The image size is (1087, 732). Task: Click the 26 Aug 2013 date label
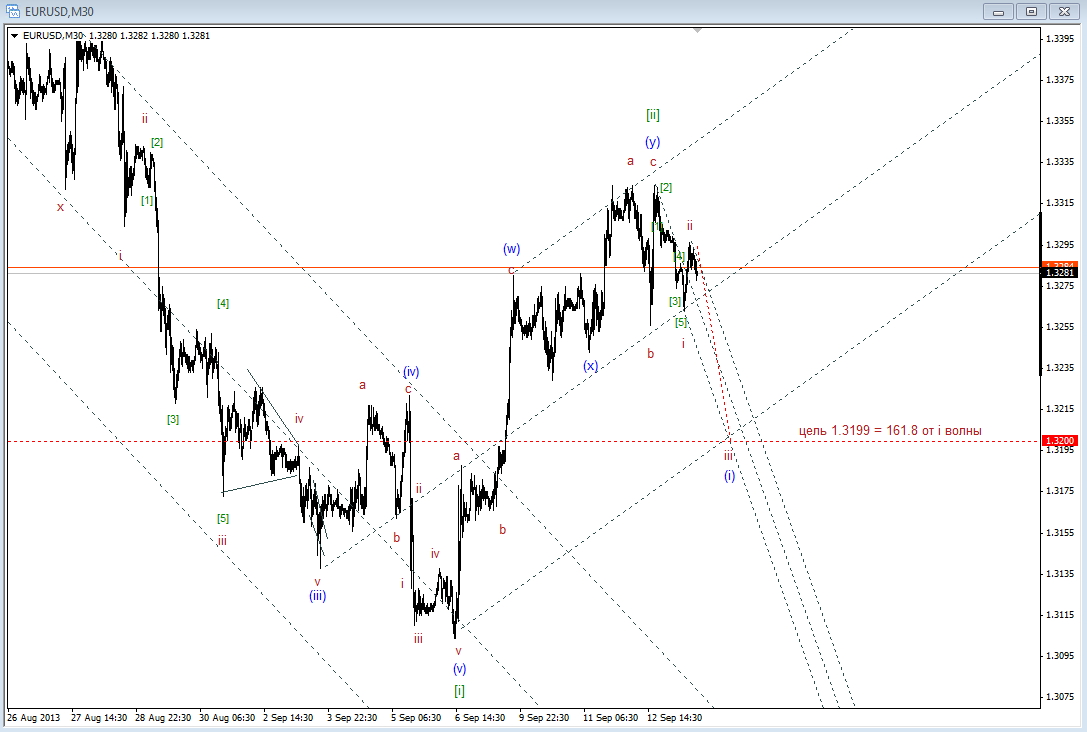(x=33, y=717)
